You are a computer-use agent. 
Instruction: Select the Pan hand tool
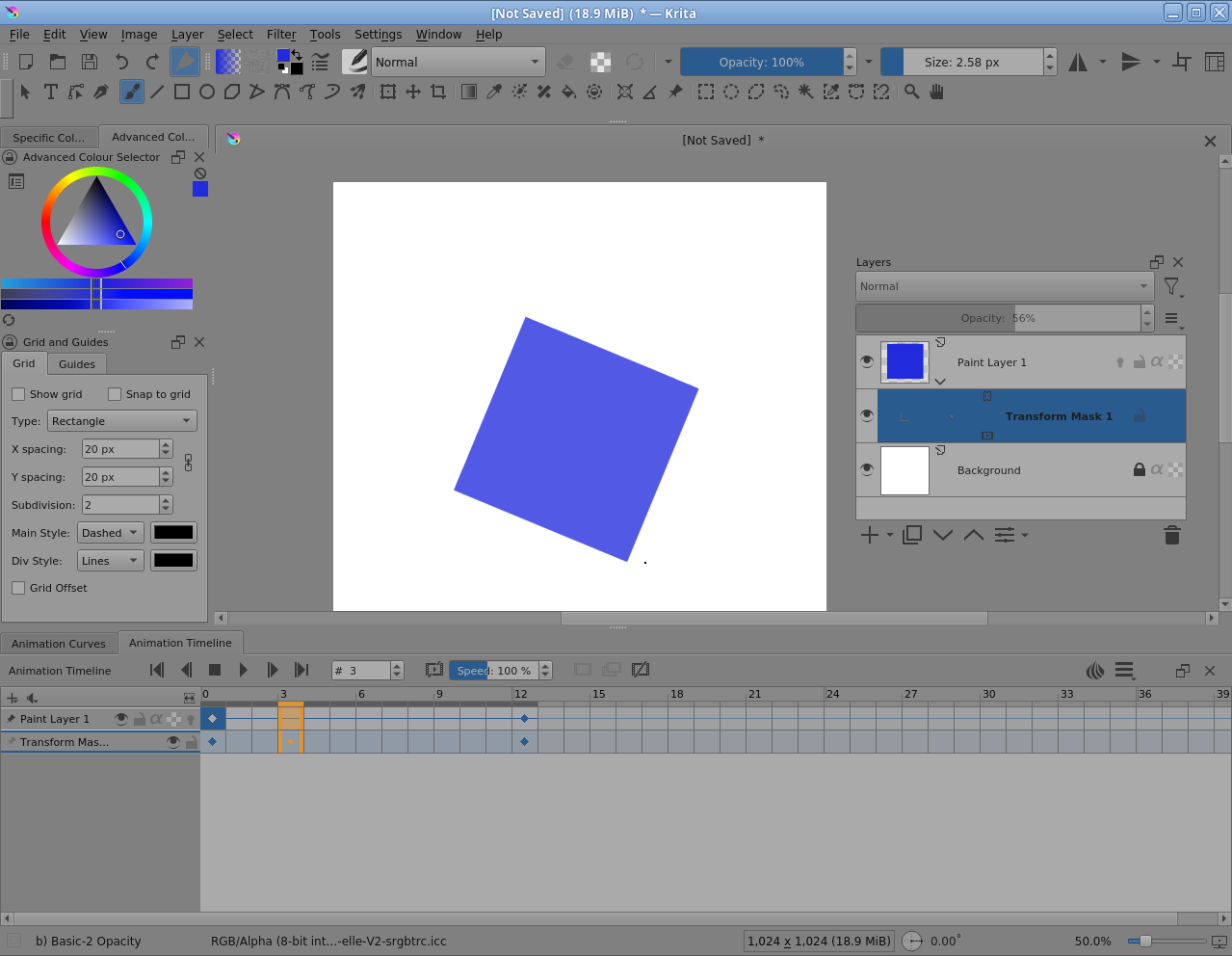pyautogui.click(x=936, y=92)
